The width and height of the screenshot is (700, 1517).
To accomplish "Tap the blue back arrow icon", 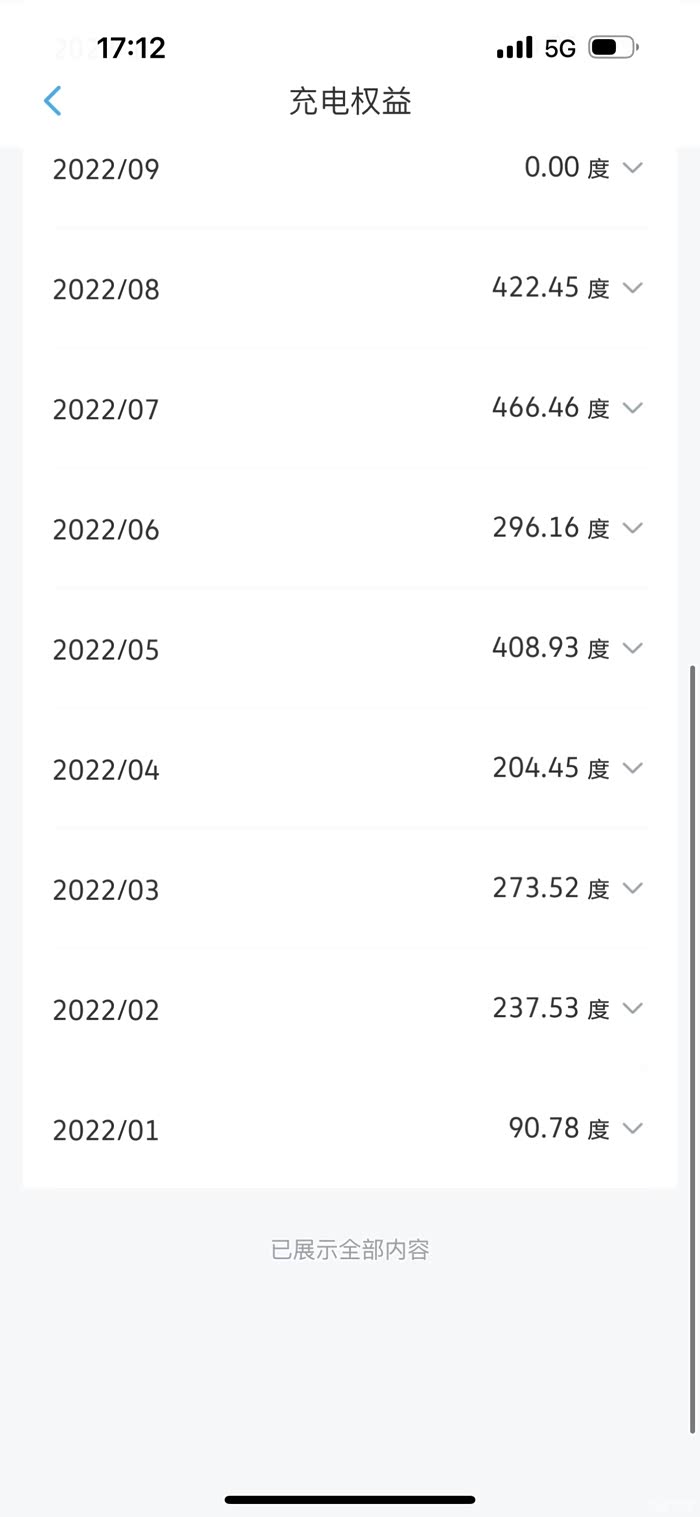I will point(53,101).
